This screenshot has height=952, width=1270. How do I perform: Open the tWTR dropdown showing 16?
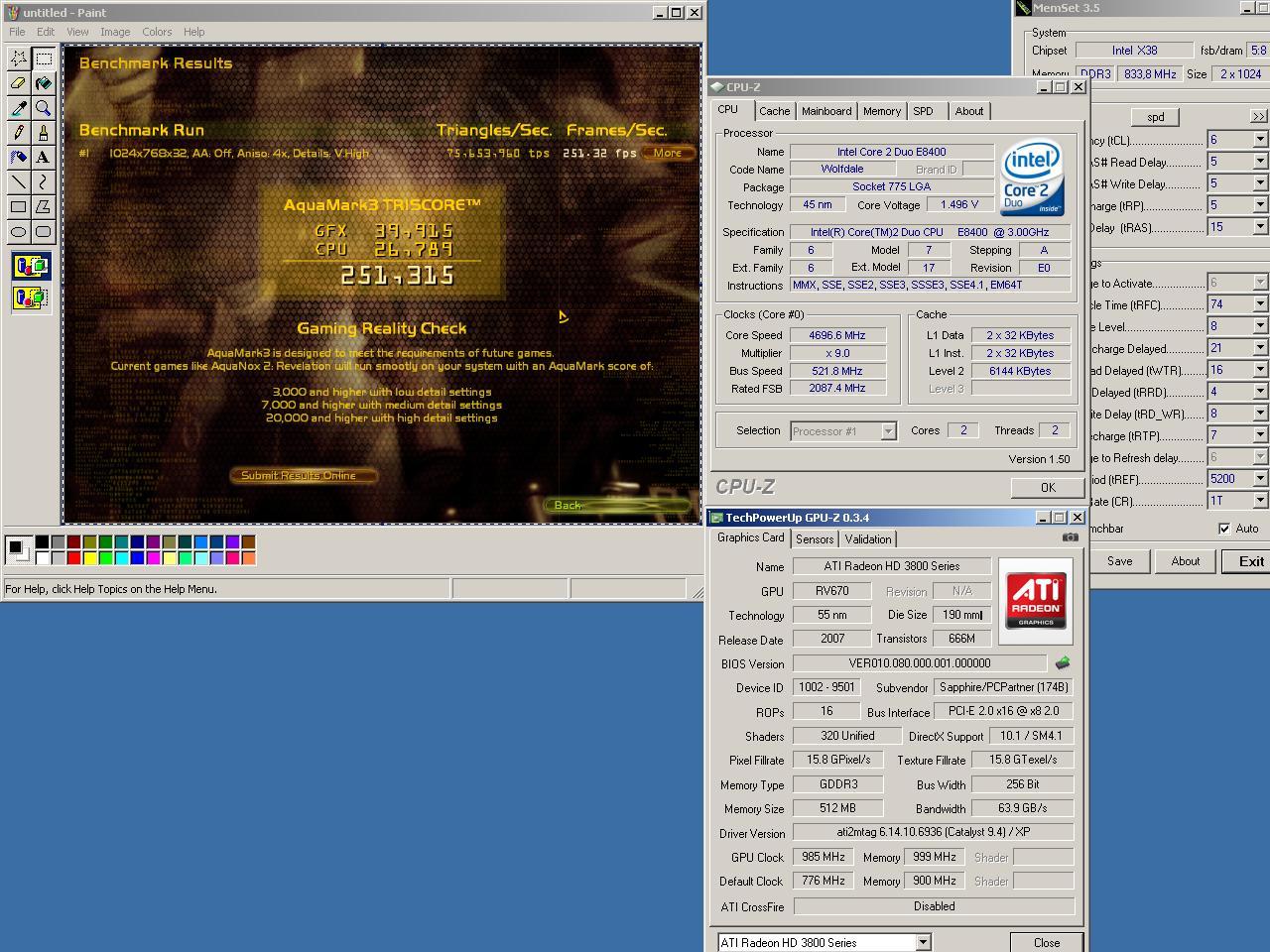point(1260,370)
